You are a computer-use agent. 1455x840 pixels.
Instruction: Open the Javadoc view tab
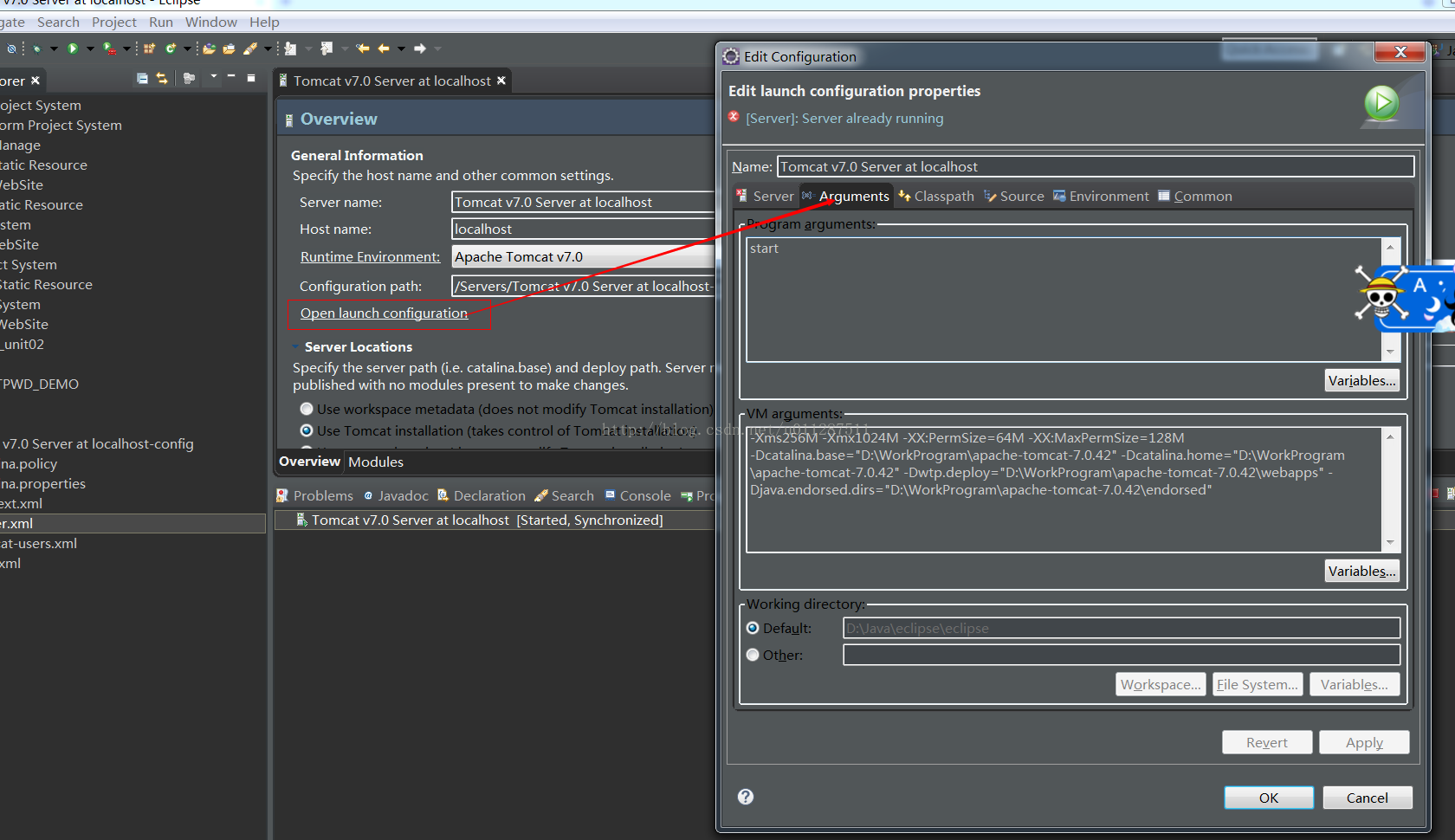click(396, 495)
